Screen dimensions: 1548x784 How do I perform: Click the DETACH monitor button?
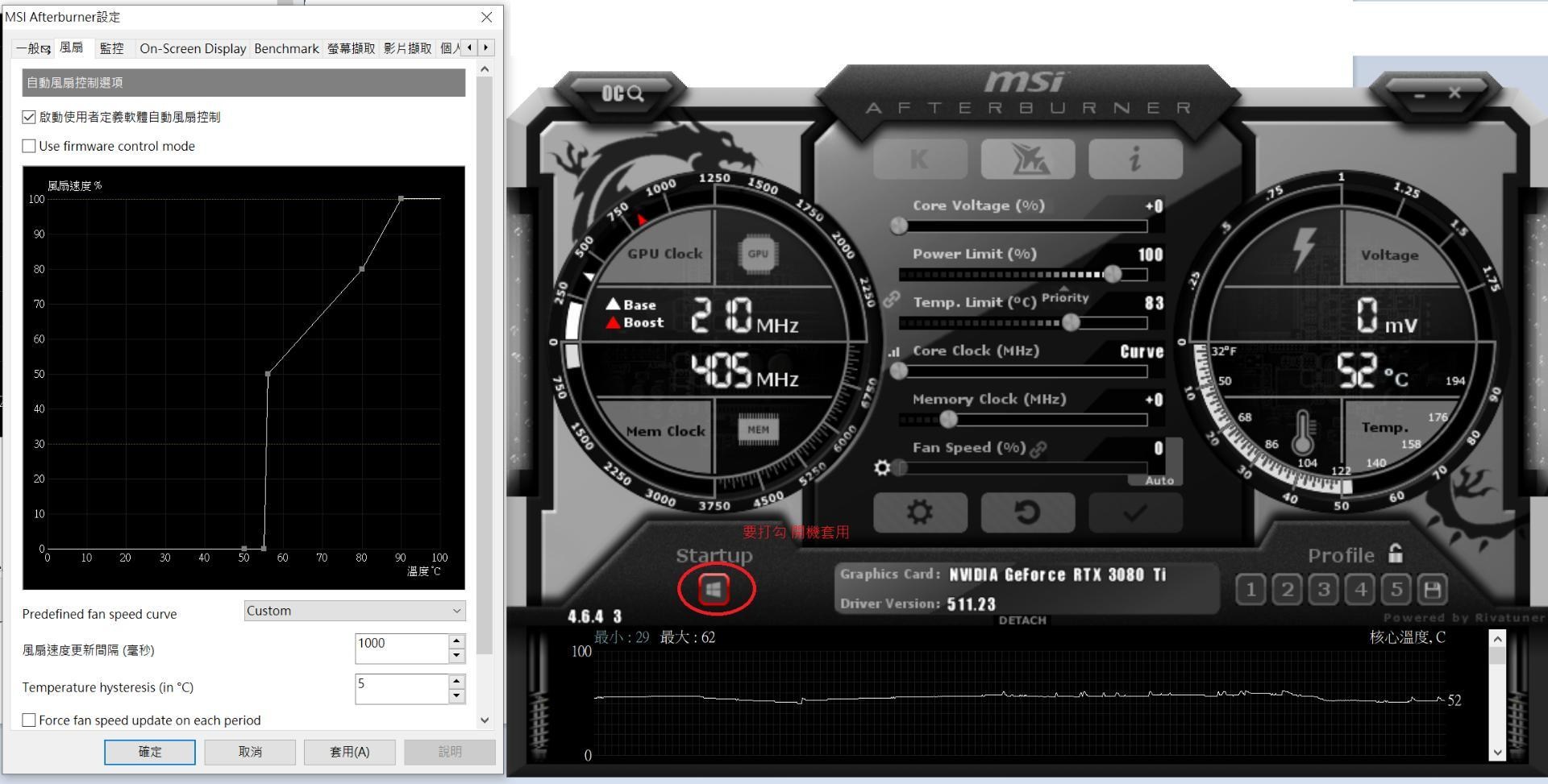(1022, 620)
